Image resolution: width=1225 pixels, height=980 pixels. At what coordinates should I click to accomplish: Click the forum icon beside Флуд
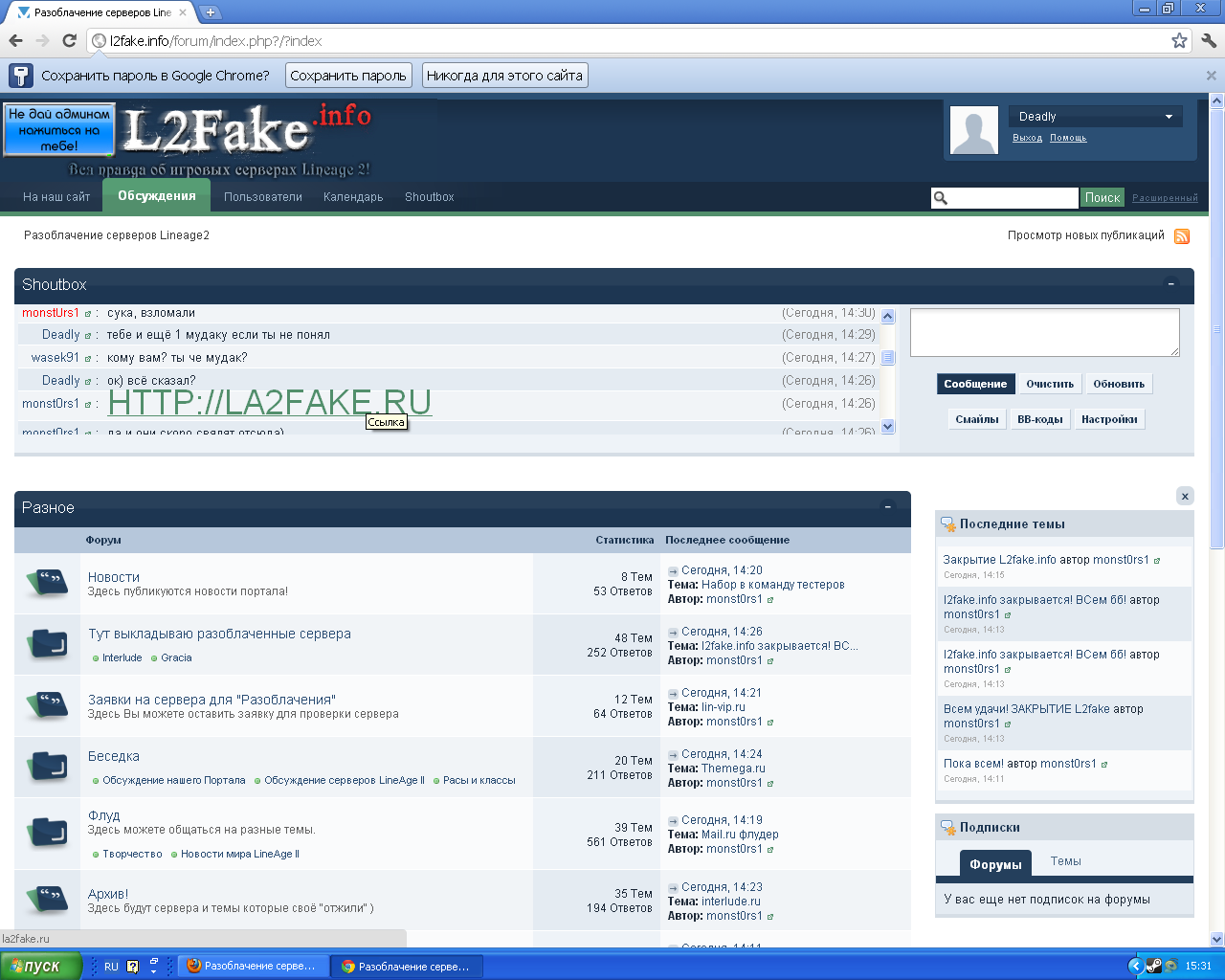48,832
